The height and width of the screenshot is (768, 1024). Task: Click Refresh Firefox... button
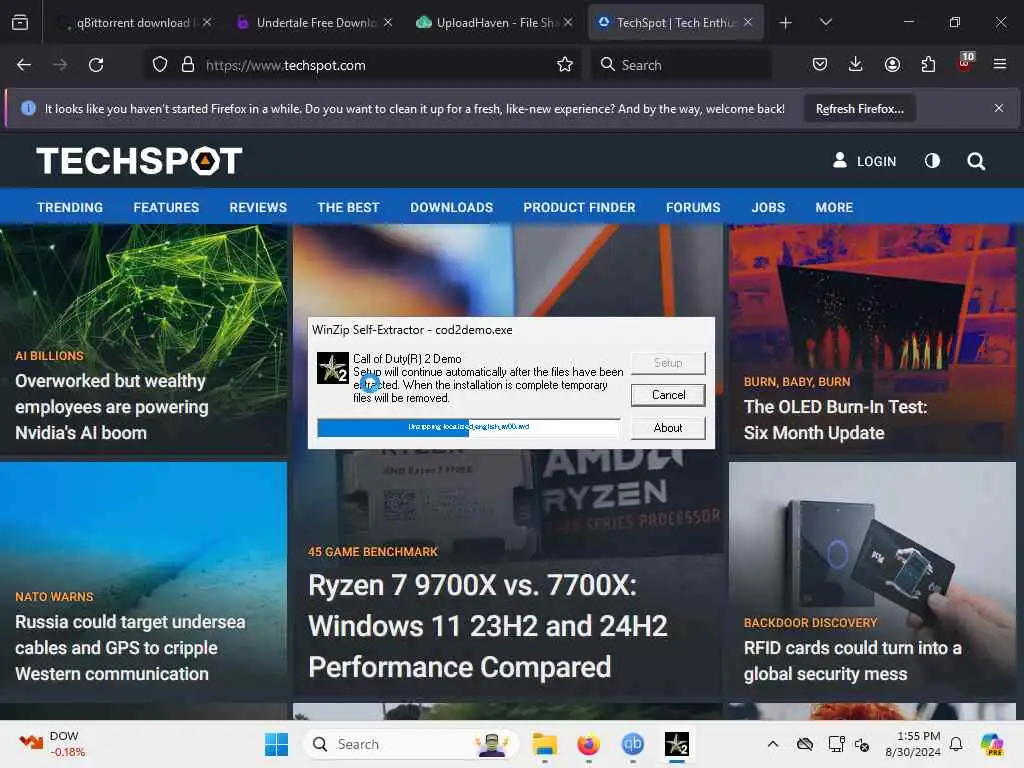[x=859, y=109]
